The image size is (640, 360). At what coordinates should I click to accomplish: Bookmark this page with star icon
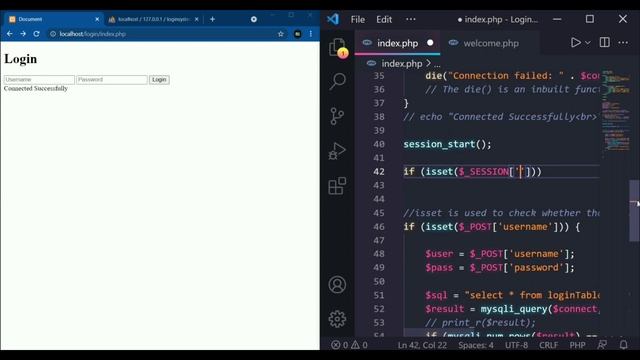tap(281, 34)
